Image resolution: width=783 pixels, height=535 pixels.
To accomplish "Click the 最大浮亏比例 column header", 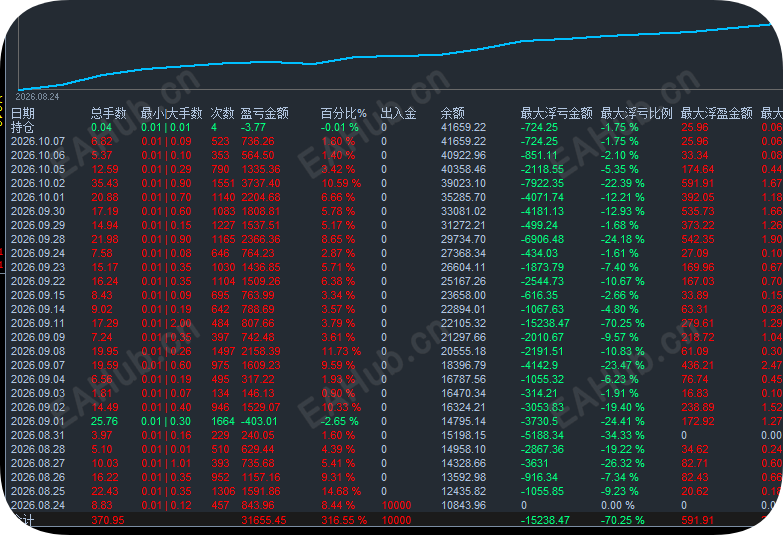I will click(x=636, y=113).
